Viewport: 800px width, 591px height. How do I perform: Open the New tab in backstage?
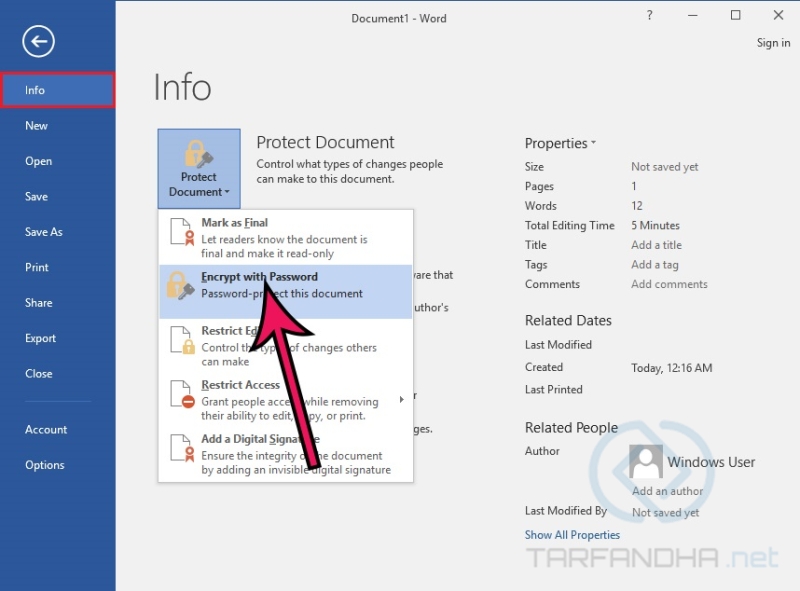(x=58, y=126)
